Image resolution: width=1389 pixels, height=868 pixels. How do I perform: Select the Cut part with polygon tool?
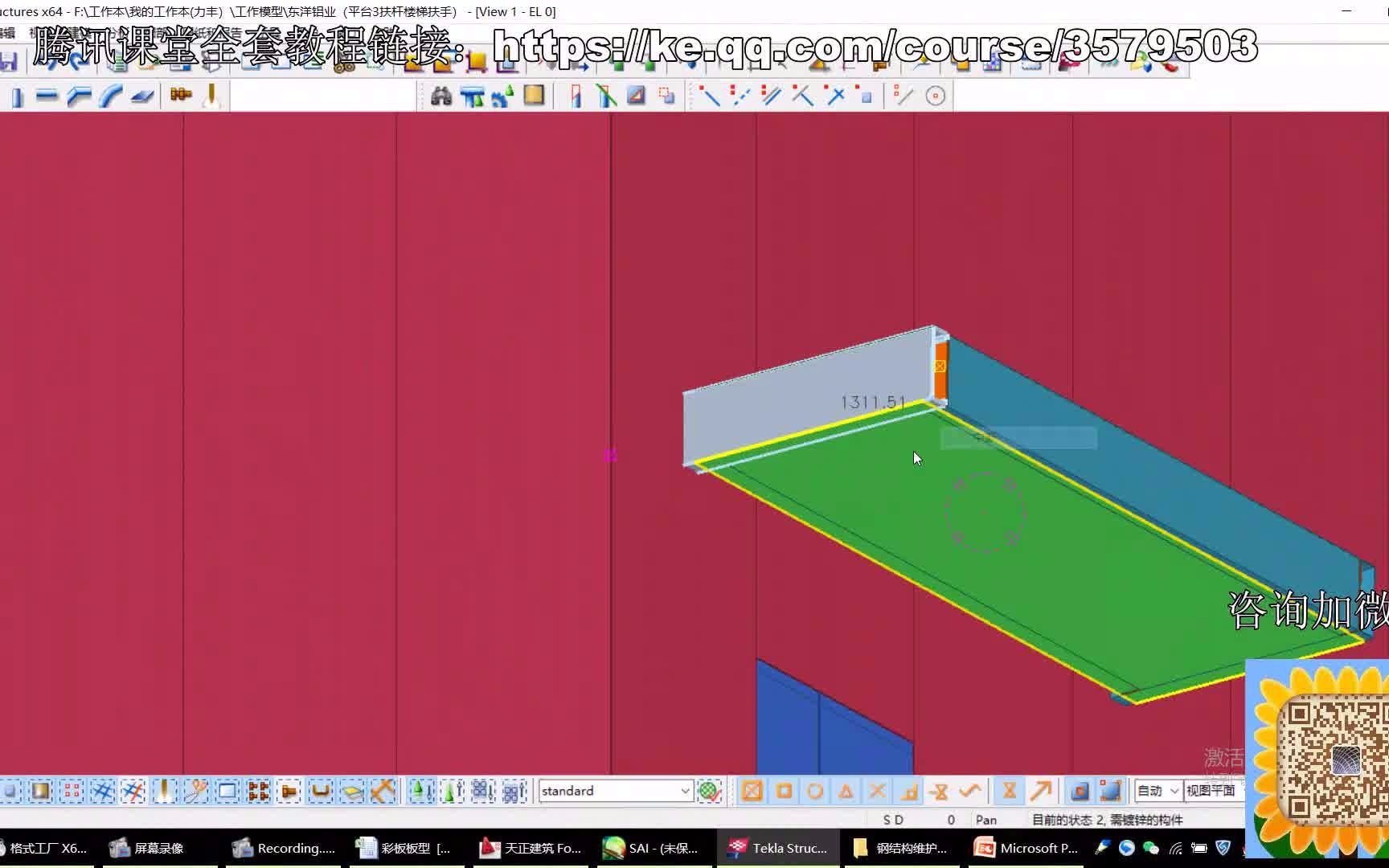[637, 96]
